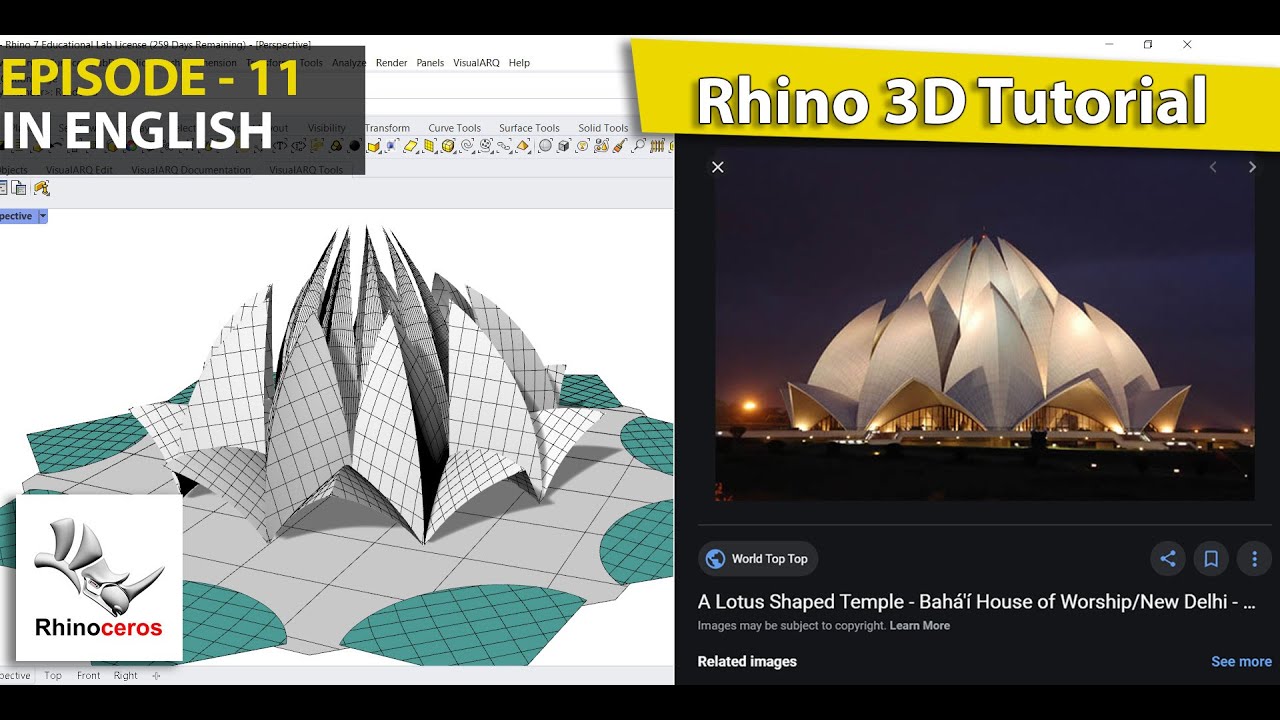Click the yellow tool icon beside clipboard
The height and width of the screenshot is (720, 1280).
pos(41,188)
